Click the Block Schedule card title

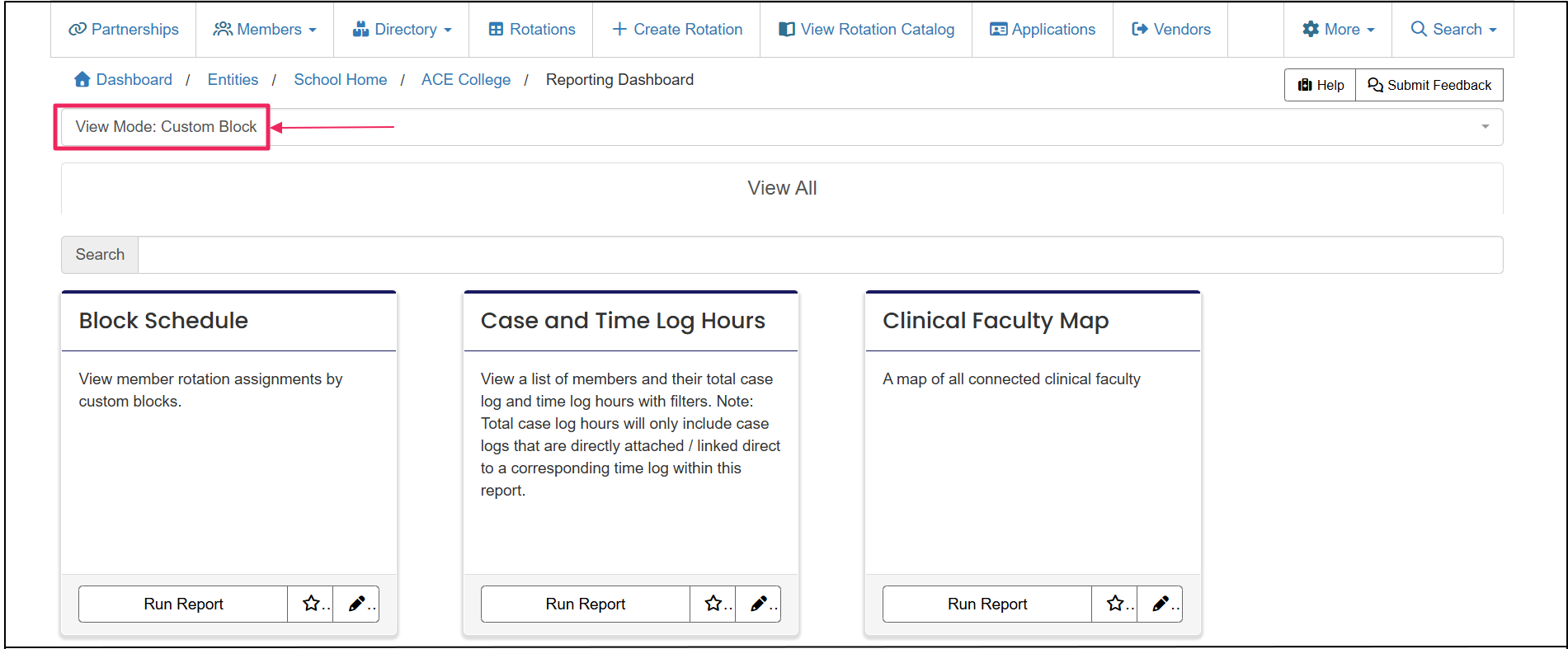coord(163,320)
